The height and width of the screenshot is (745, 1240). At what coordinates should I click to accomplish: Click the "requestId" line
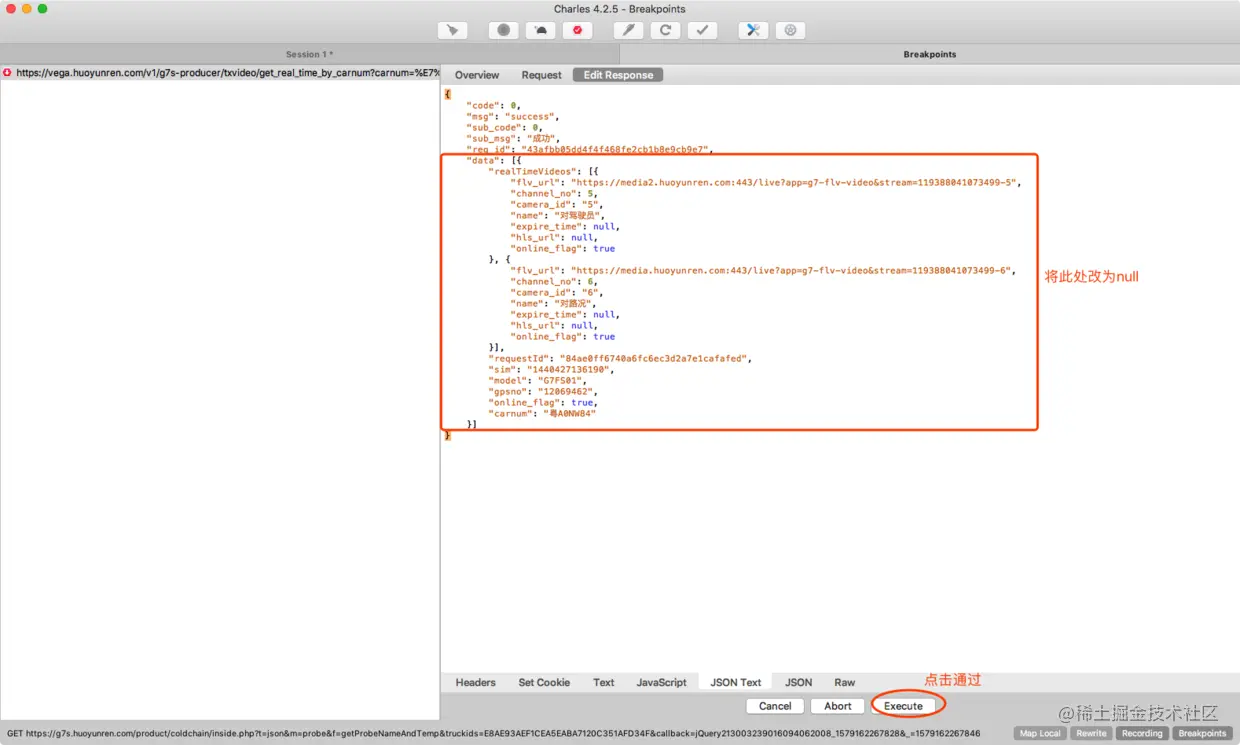619,358
